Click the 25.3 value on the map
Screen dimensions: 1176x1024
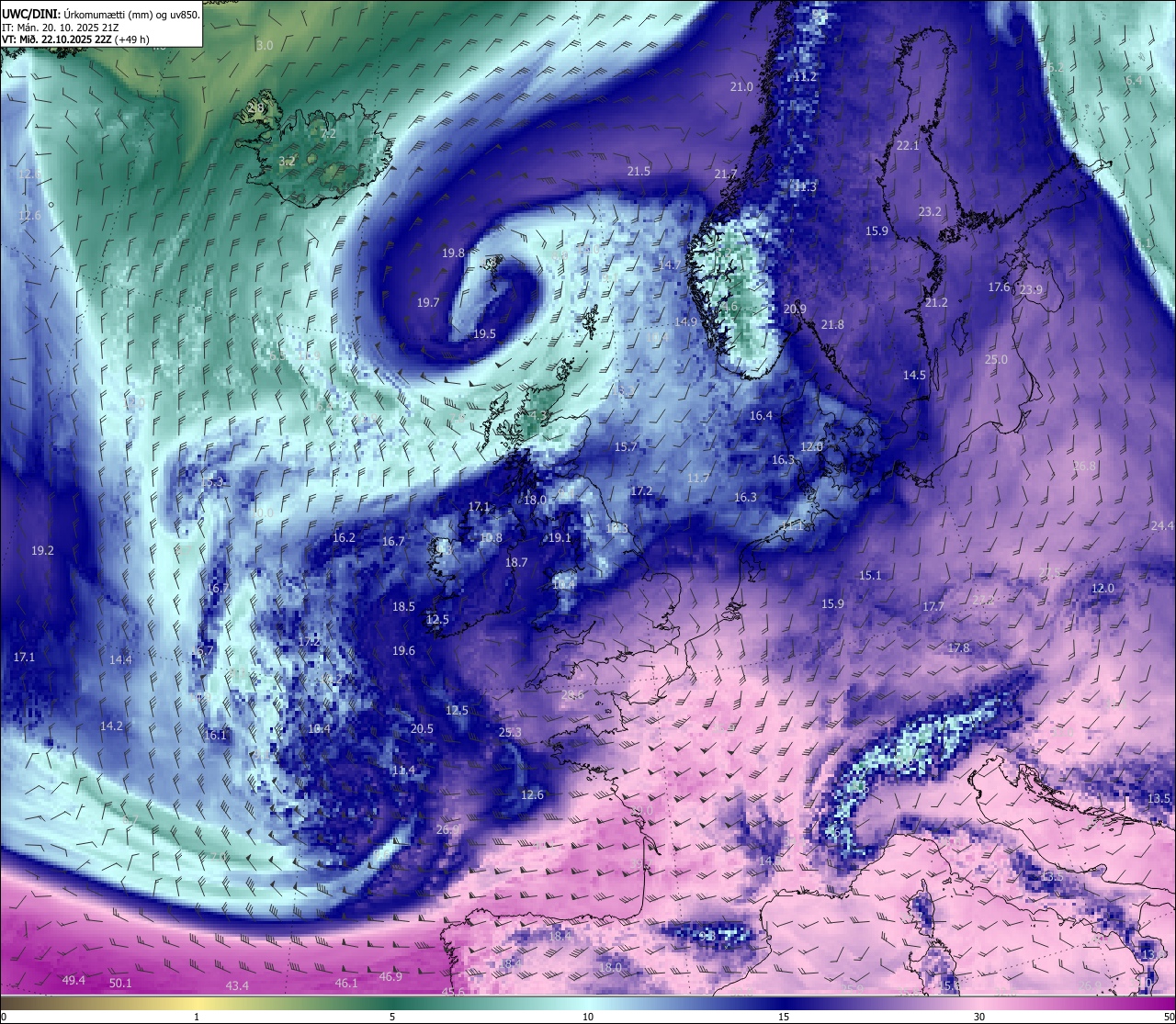click(510, 732)
